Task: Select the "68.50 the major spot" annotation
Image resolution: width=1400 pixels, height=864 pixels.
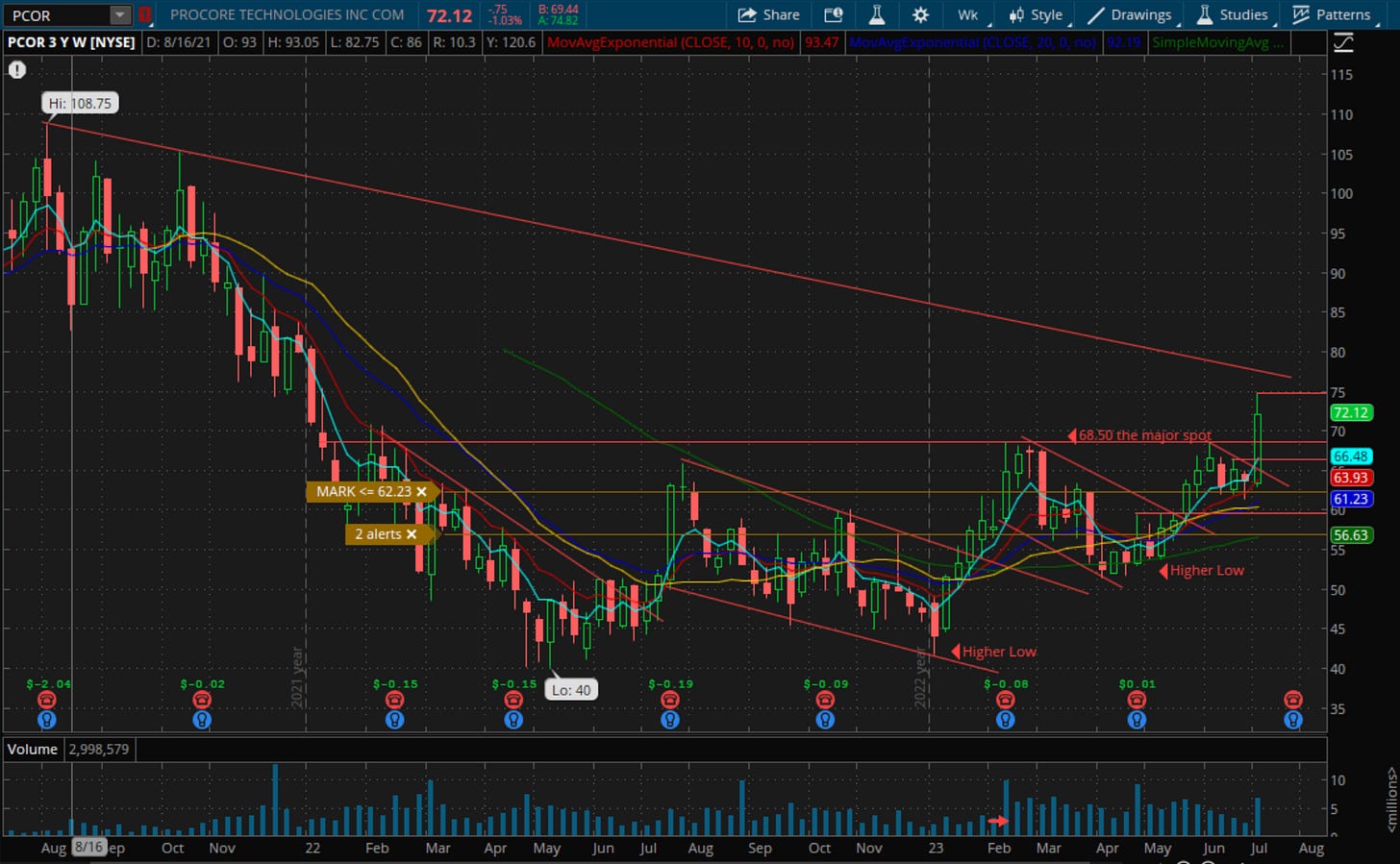Action: click(1139, 435)
